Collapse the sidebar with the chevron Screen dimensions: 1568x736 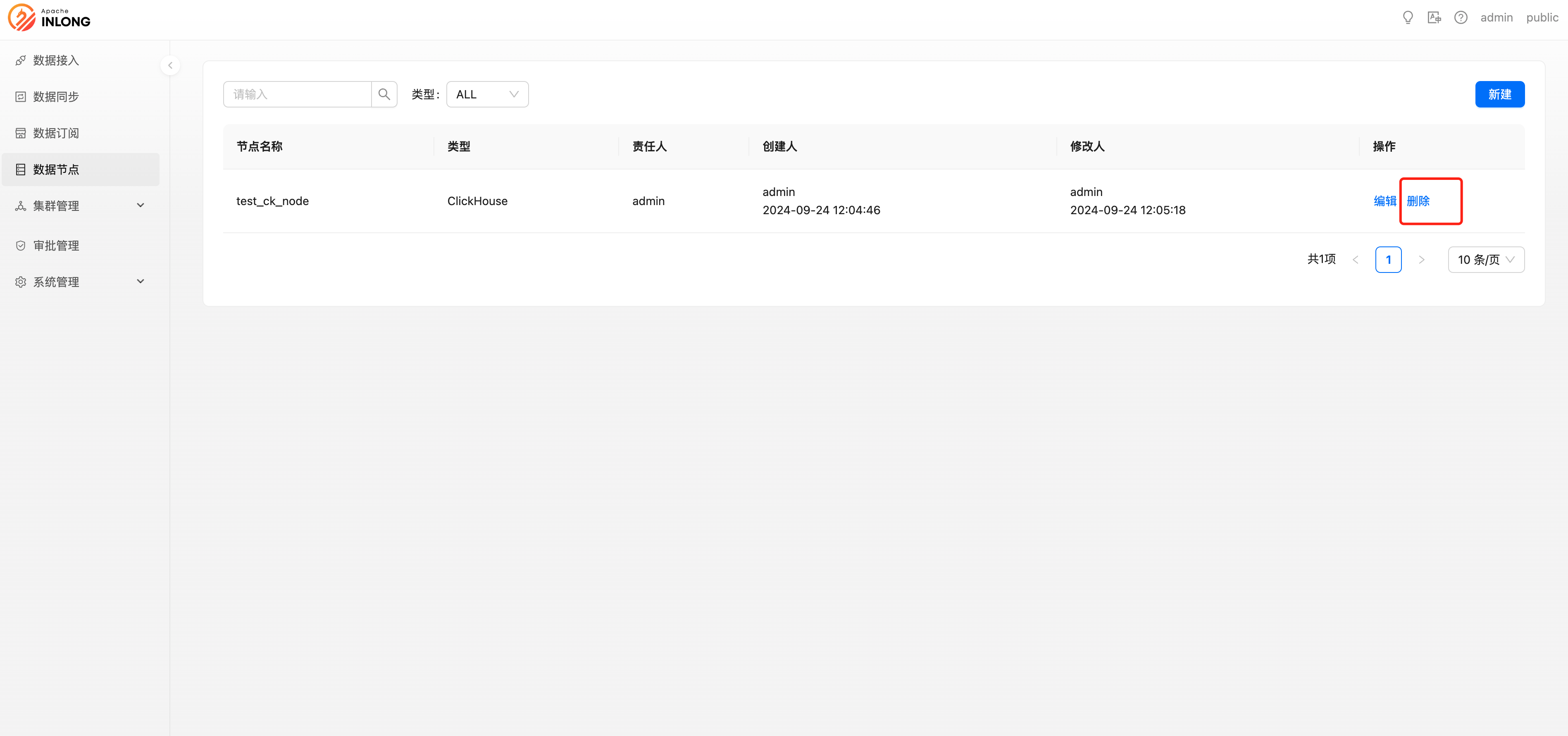[170, 65]
